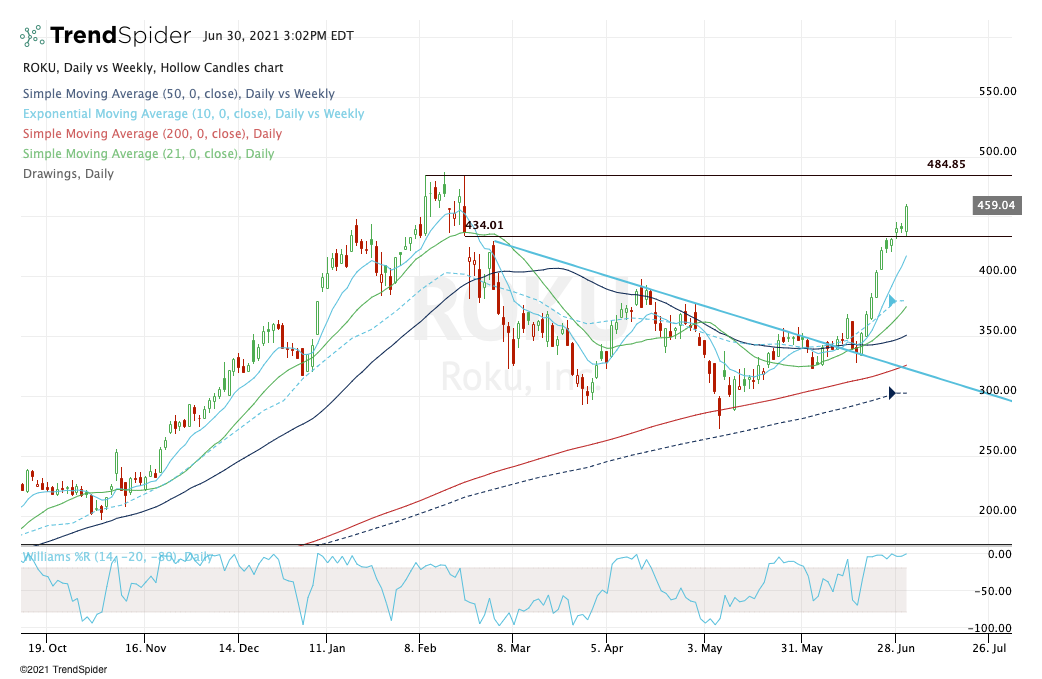Click the dark navy weekly SMA arrow marker

pos(893,394)
